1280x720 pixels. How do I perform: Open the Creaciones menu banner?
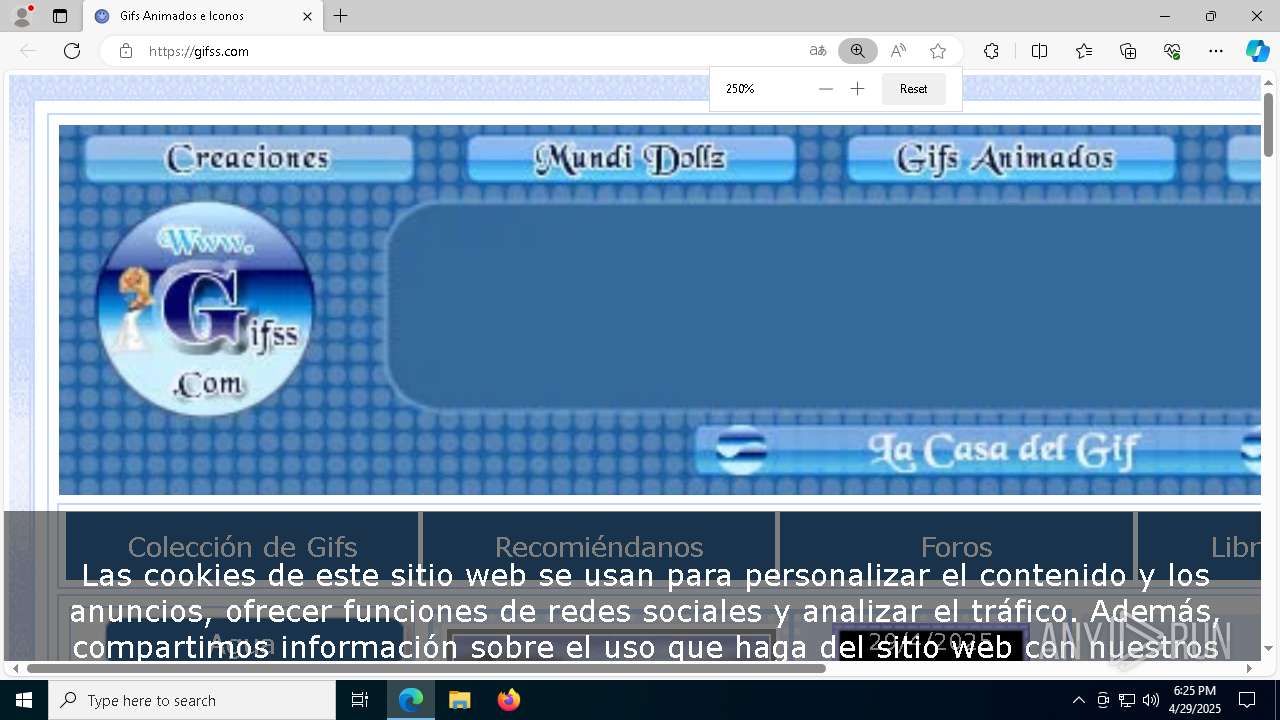click(x=248, y=158)
